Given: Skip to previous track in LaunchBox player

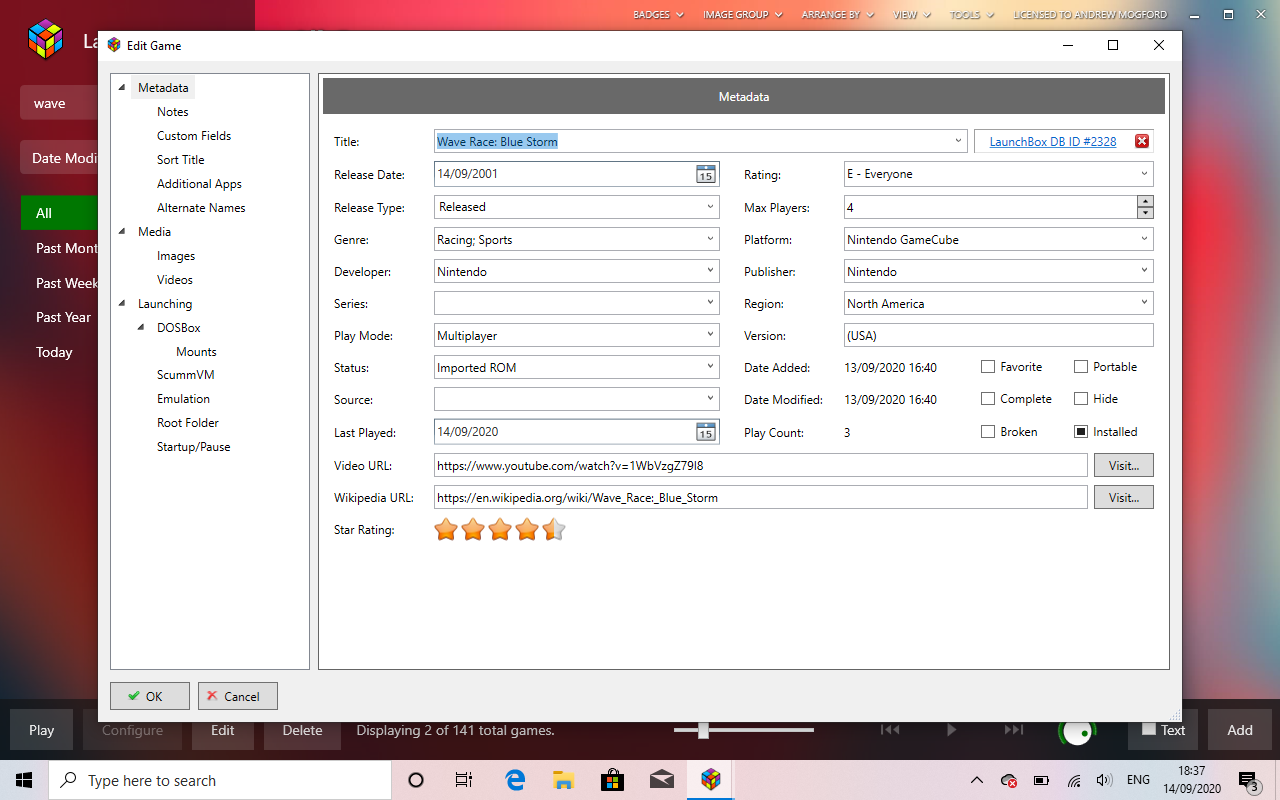Looking at the screenshot, I should (889, 730).
